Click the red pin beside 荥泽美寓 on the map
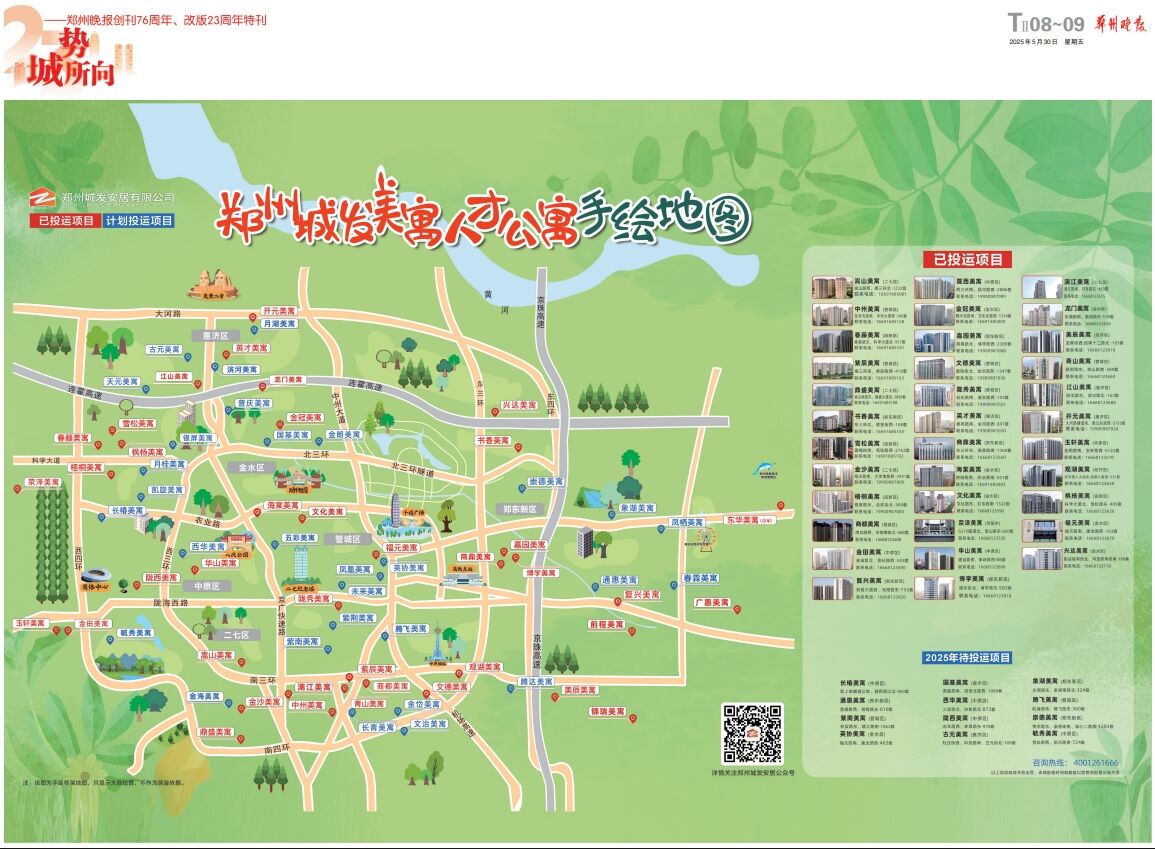The width and height of the screenshot is (1155, 849). pyautogui.click(x=18, y=489)
